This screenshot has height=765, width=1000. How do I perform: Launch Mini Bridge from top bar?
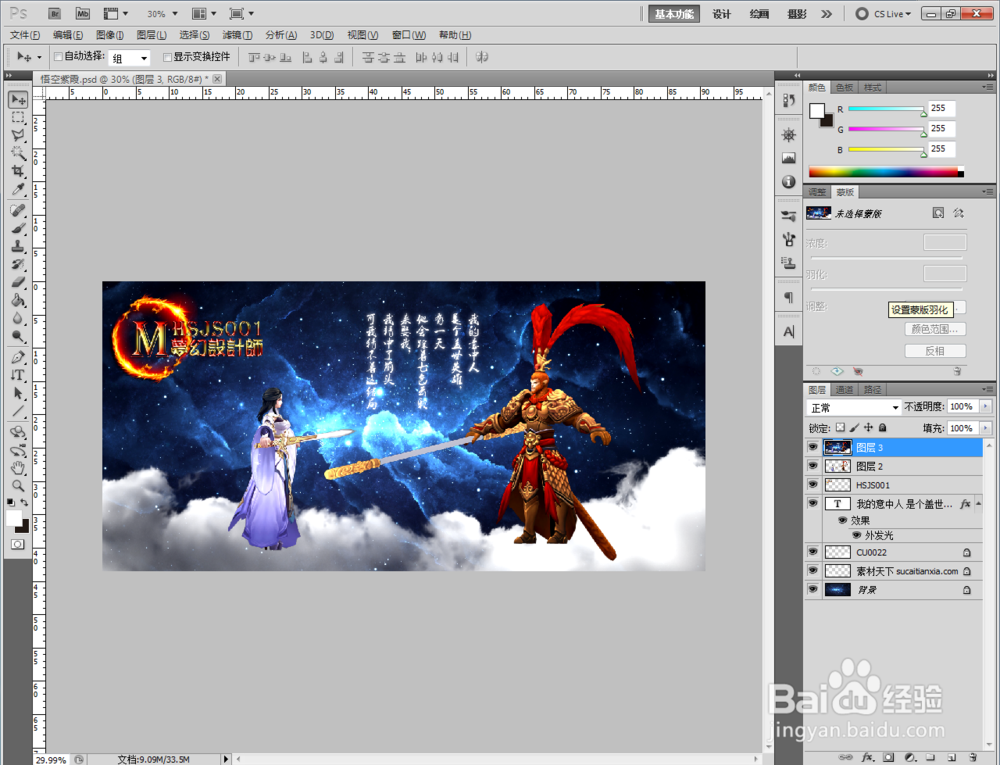tap(83, 13)
